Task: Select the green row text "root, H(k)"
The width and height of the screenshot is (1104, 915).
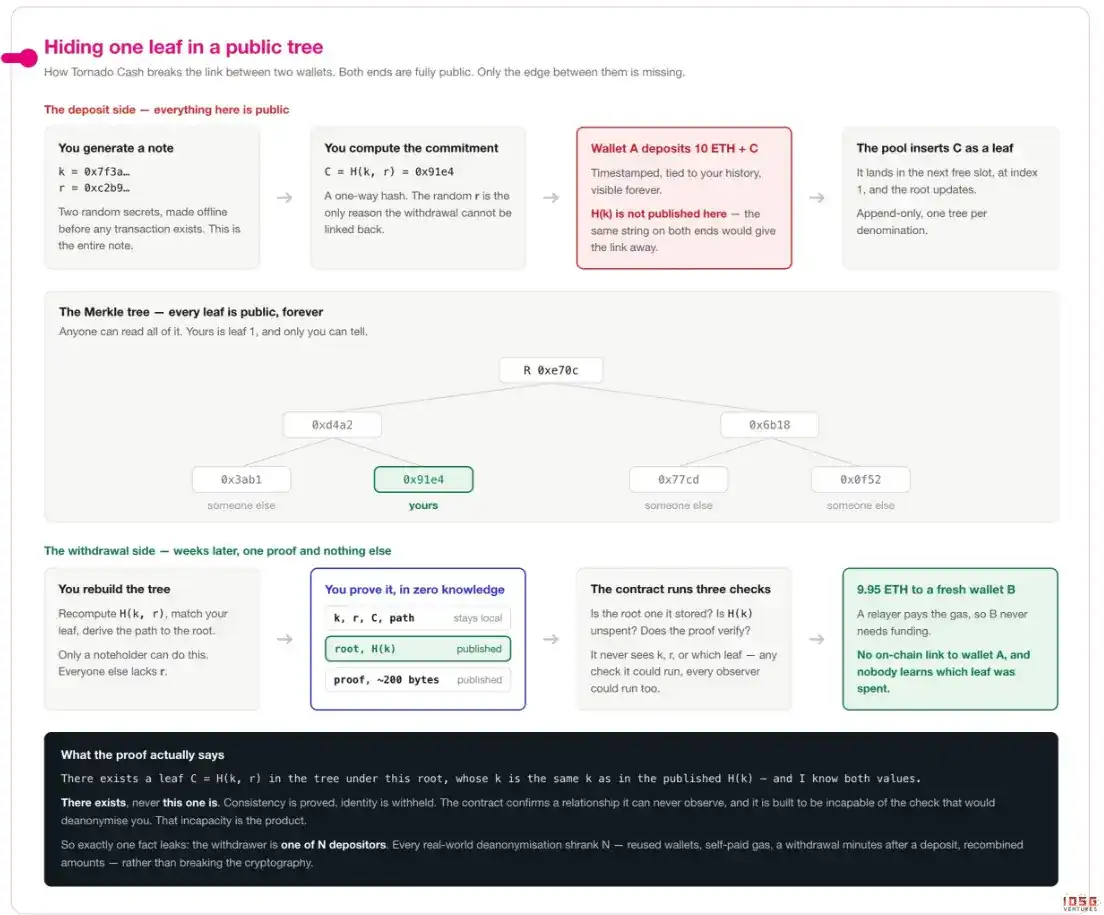Action: point(365,649)
